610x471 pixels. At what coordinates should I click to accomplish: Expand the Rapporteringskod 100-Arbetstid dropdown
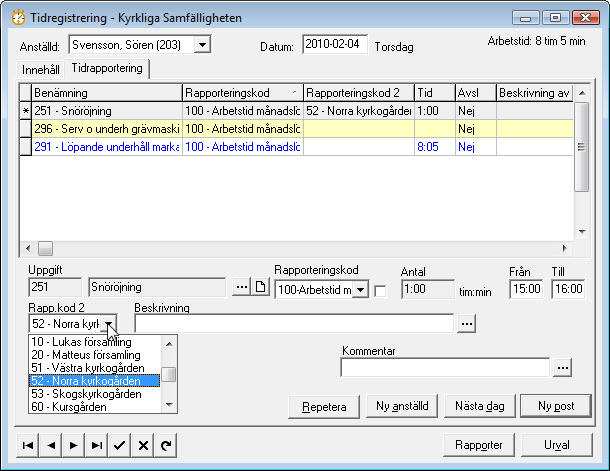(360, 289)
